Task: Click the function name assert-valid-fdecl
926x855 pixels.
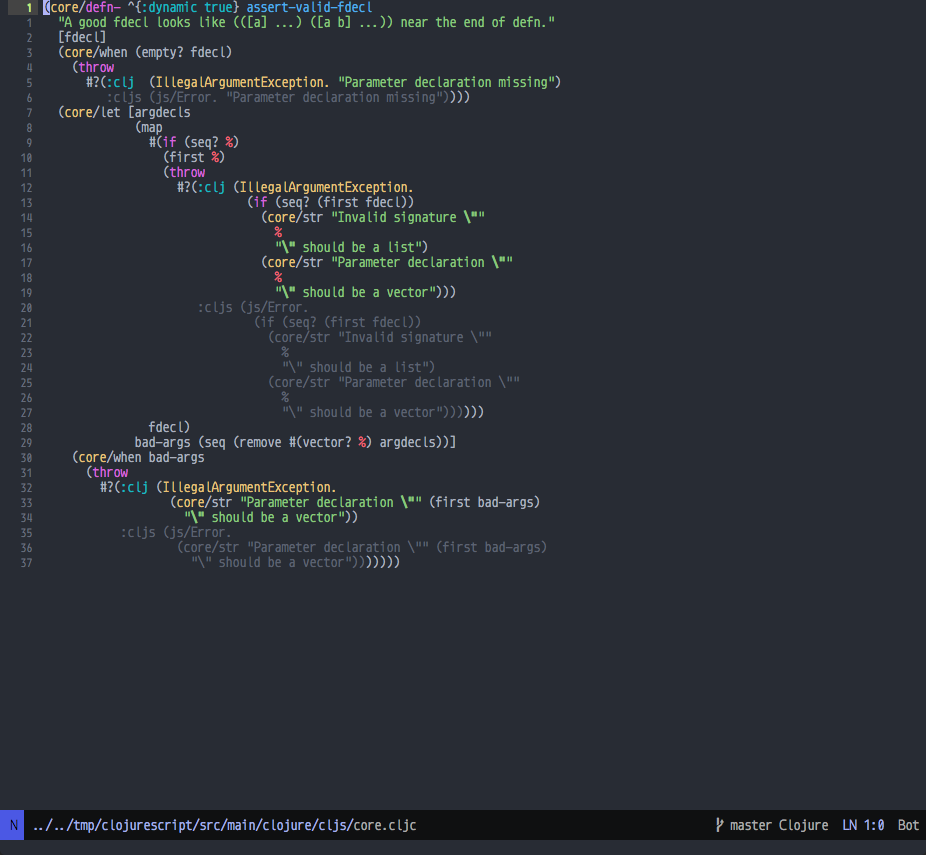Action: click(x=309, y=8)
